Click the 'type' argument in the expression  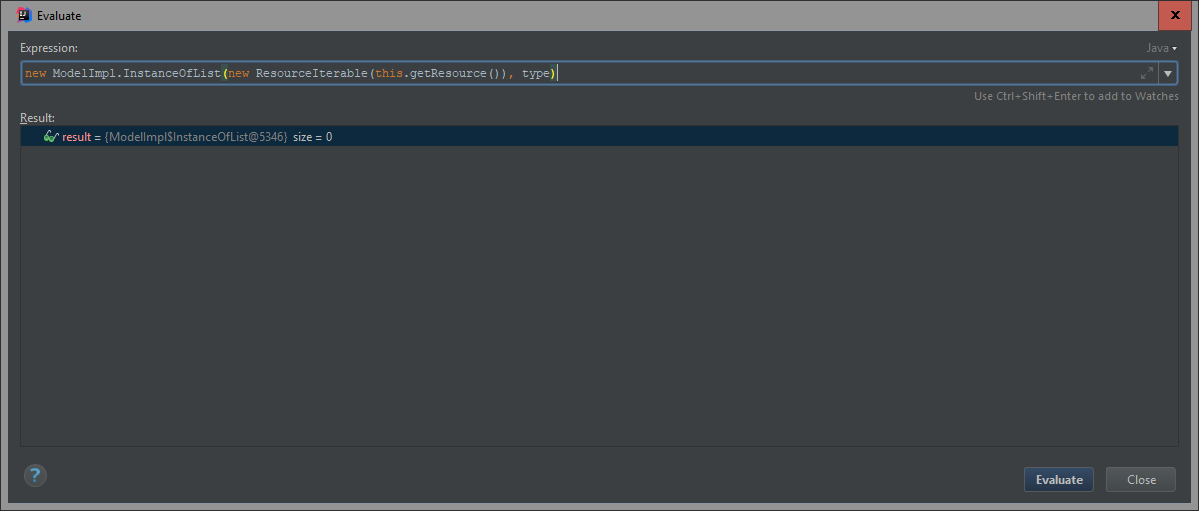click(536, 73)
